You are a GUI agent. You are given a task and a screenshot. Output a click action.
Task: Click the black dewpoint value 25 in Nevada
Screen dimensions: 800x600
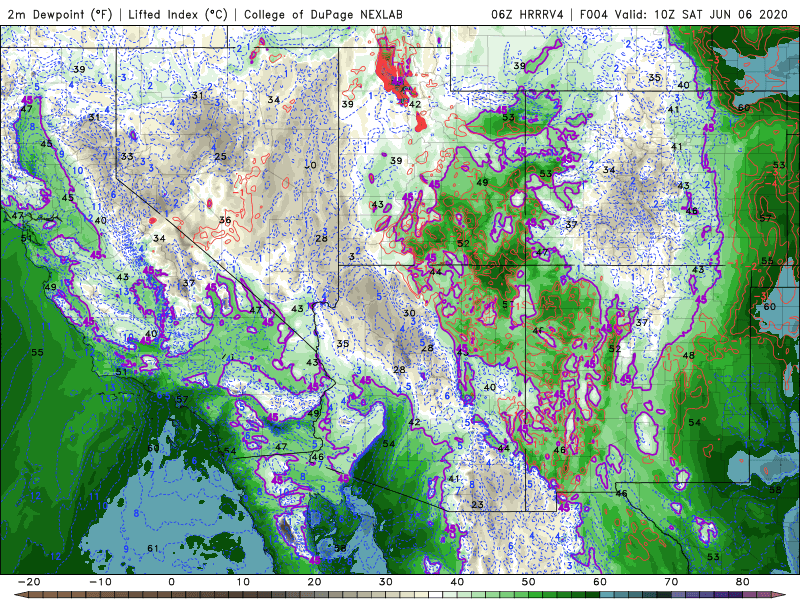(220, 156)
